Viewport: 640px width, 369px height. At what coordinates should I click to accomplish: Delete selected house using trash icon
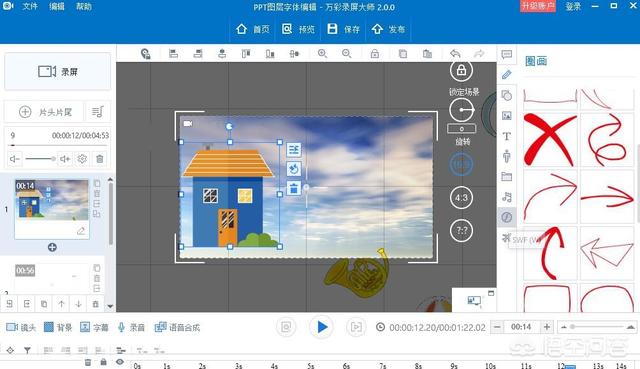(x=293, y=188)
